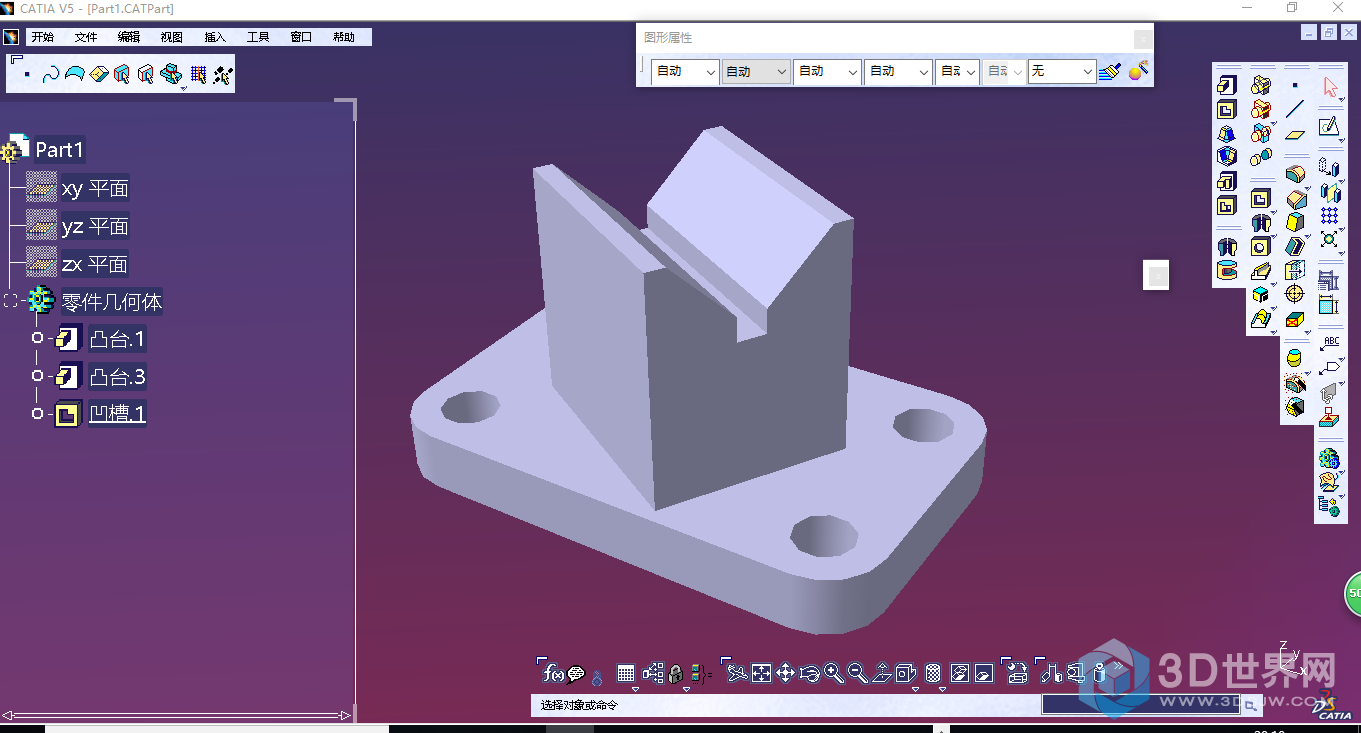Open the 帮助 menu
Screen dimensions: 1361x733
344,37
